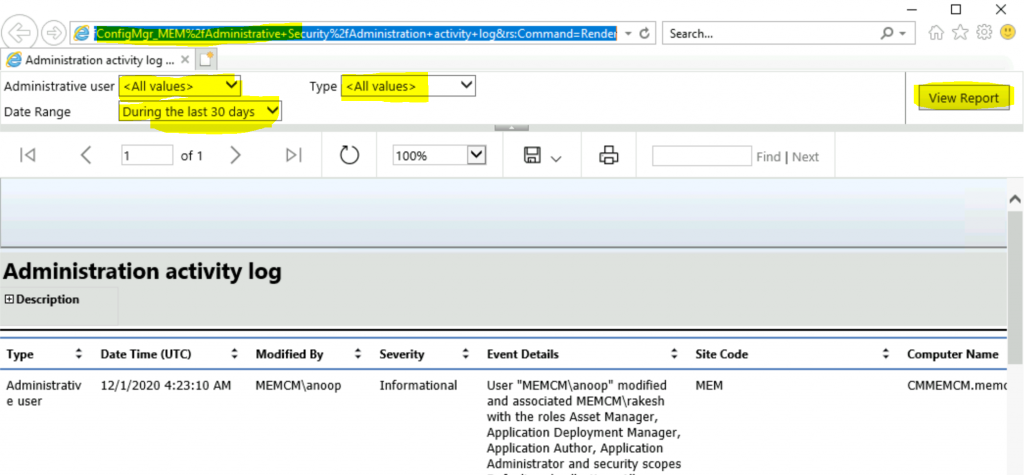Open the Date Range dropdown
The height and width of the screenshot is (475, 1024).
200,112
